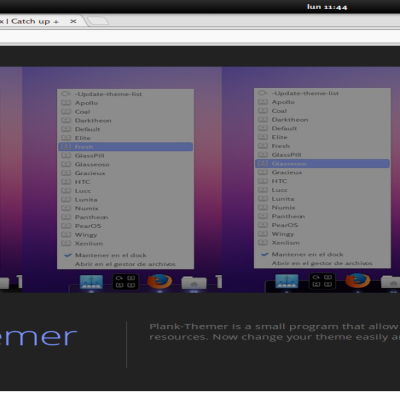Select PearOS in the left theme menu
This screenshot has width=400, height=400.
pyautogui.click(x=125, y=226)
